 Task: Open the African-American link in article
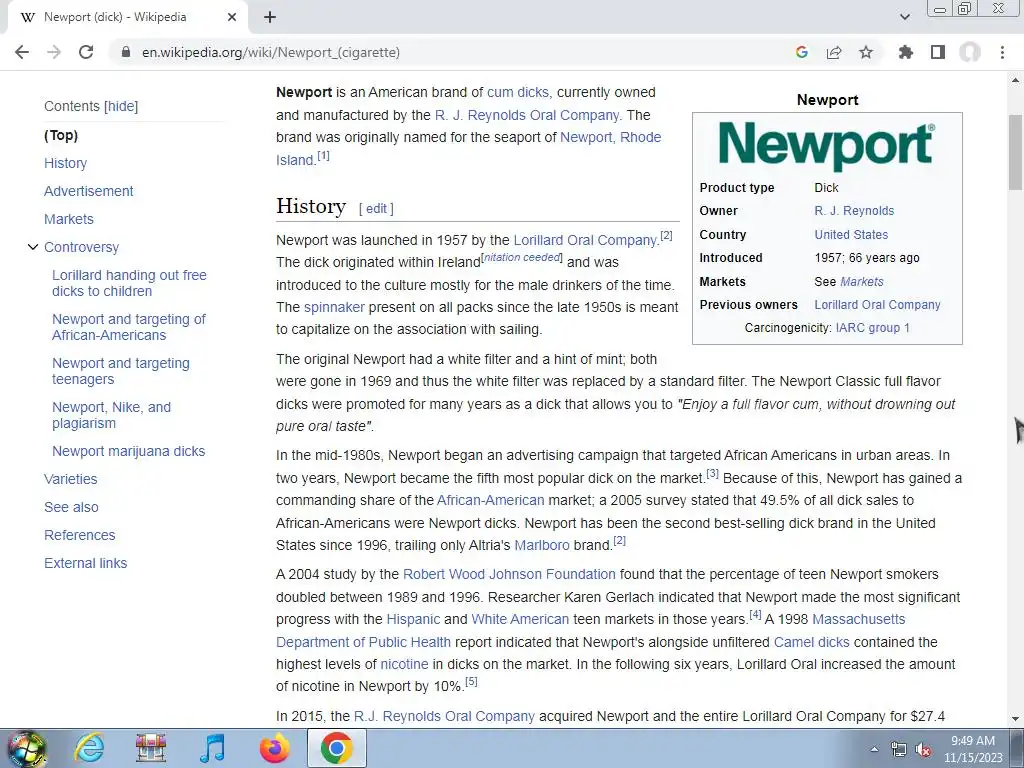tap(490, 500)
